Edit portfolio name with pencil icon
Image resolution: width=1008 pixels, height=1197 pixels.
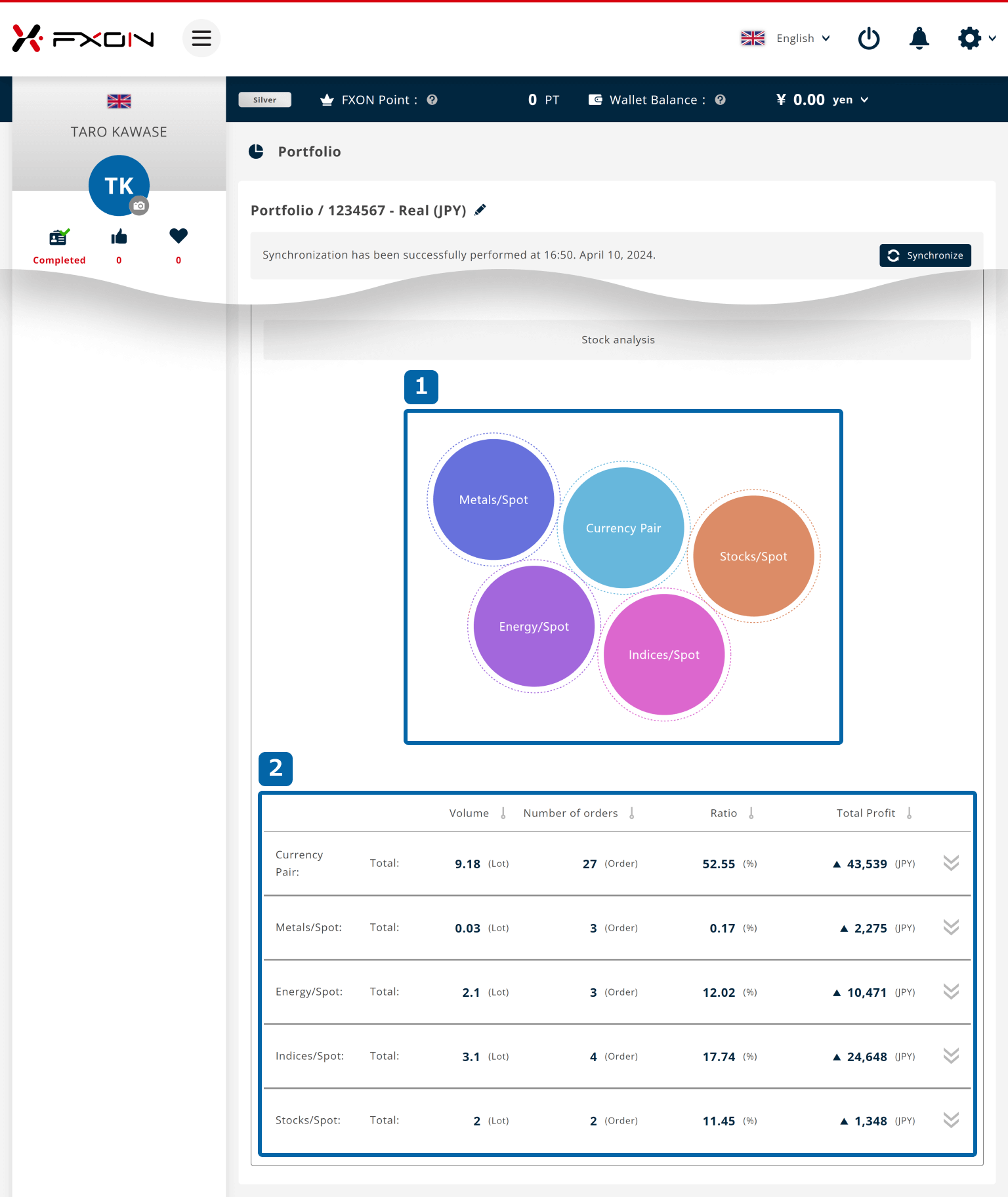[480, 209]
